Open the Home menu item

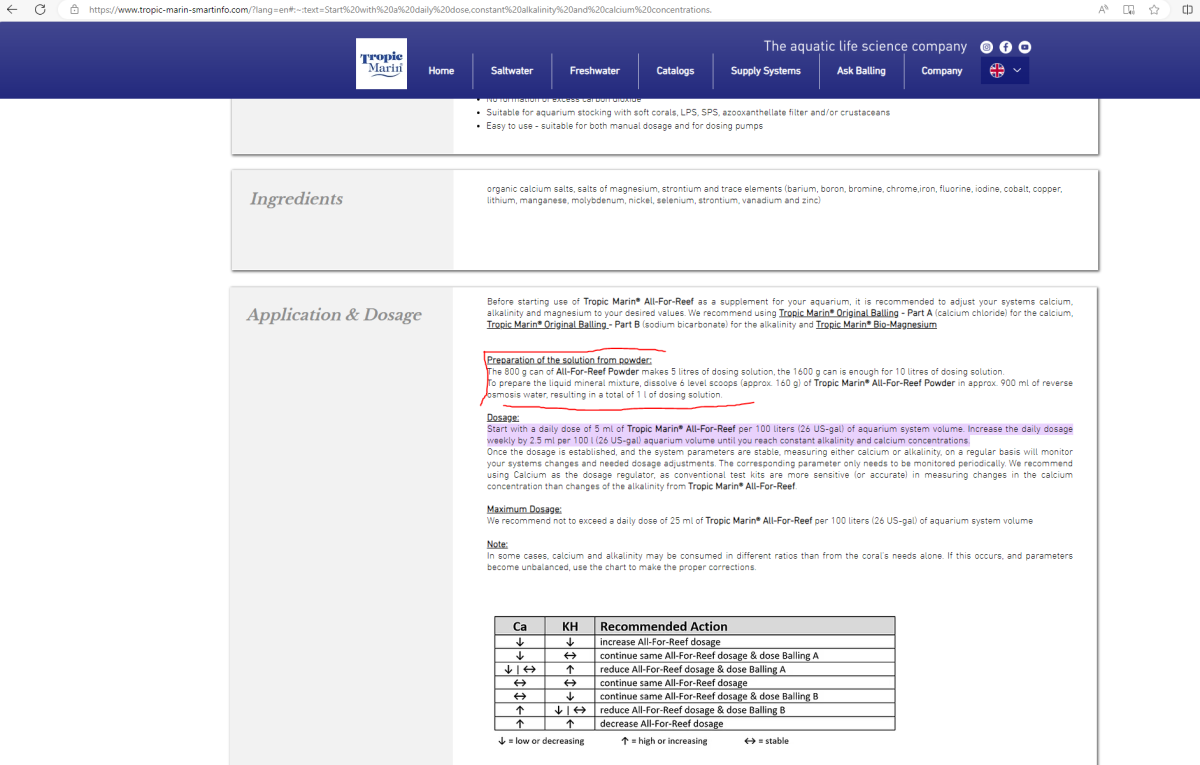tap(441, 71)
